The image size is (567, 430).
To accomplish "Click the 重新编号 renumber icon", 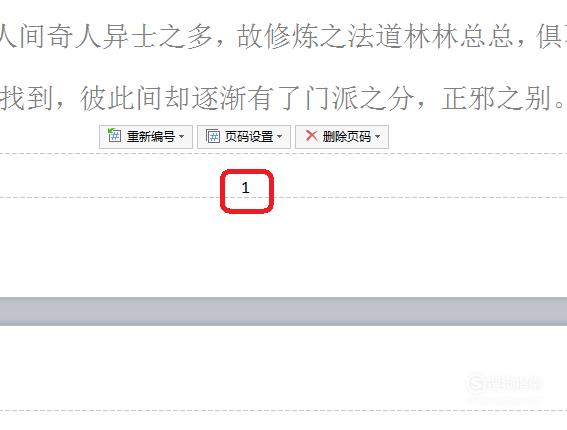I will pyautogui.click(x=115, y=136).
